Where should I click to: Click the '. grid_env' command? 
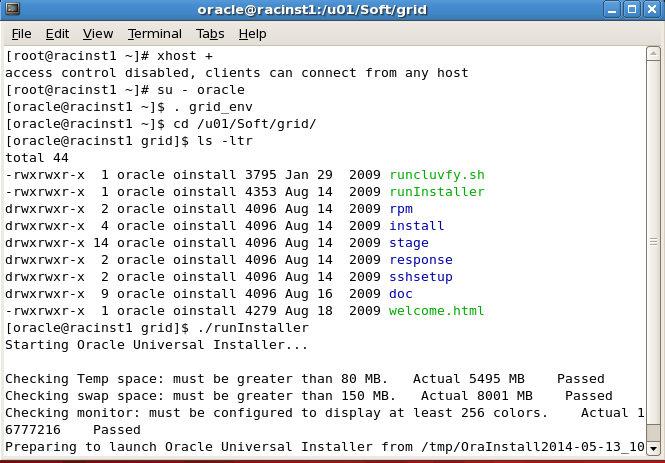[212, 107]
